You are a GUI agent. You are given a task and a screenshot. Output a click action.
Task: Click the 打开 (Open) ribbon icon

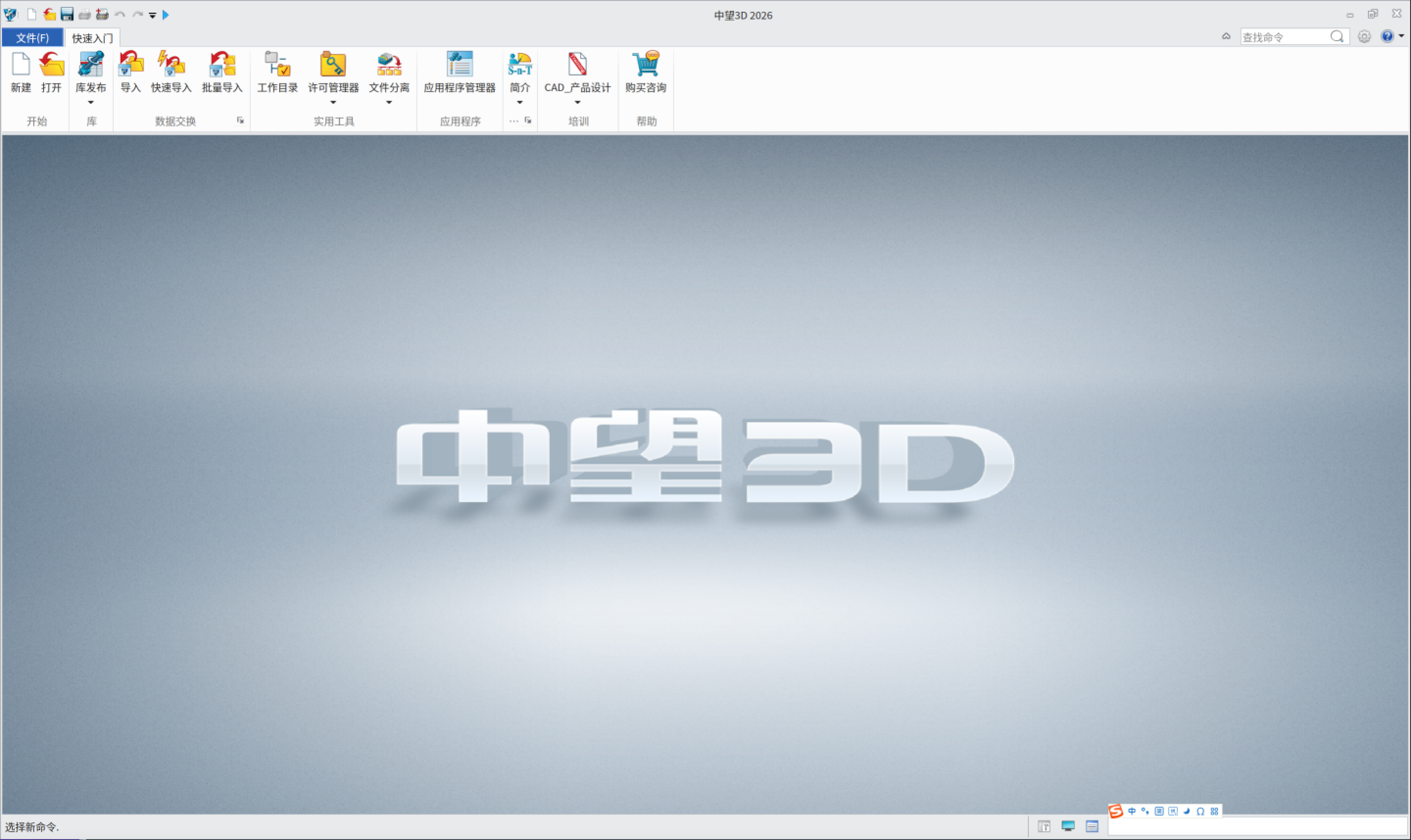[x=51, y=65]
